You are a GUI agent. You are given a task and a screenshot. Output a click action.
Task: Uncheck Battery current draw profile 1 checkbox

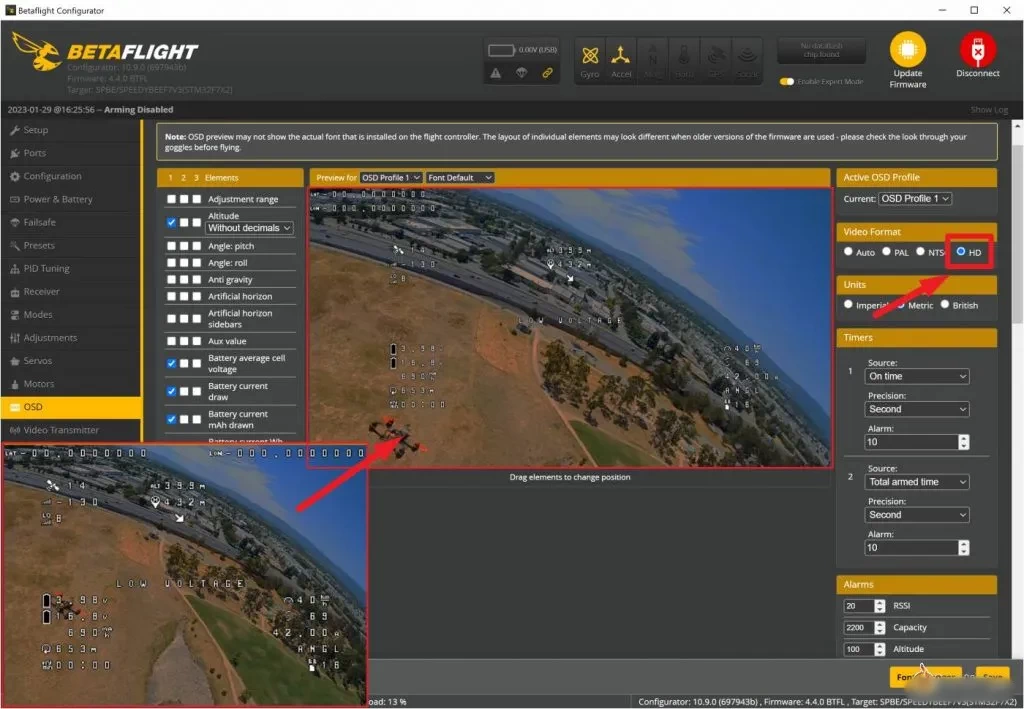(171, 391)
